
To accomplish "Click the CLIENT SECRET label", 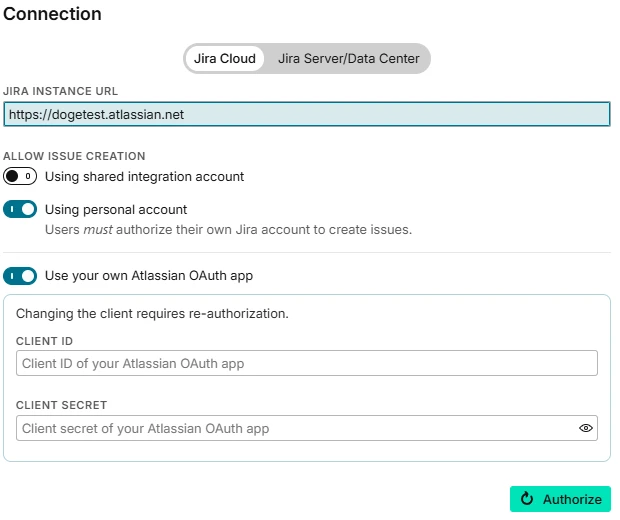I will [x=62, y=405].
